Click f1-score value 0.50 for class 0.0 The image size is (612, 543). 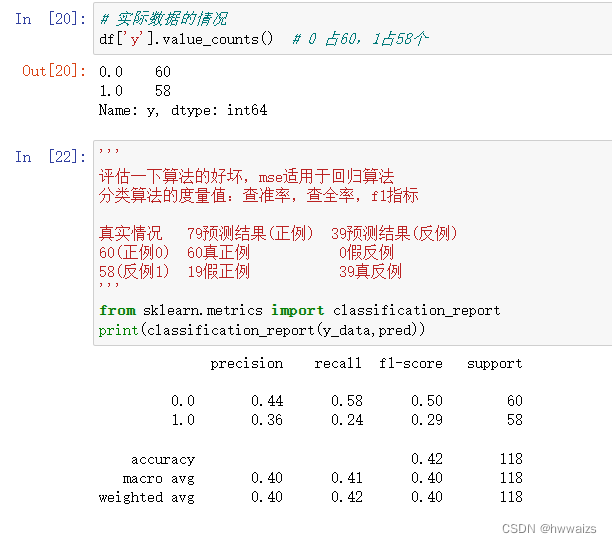[x=427, y=401]
